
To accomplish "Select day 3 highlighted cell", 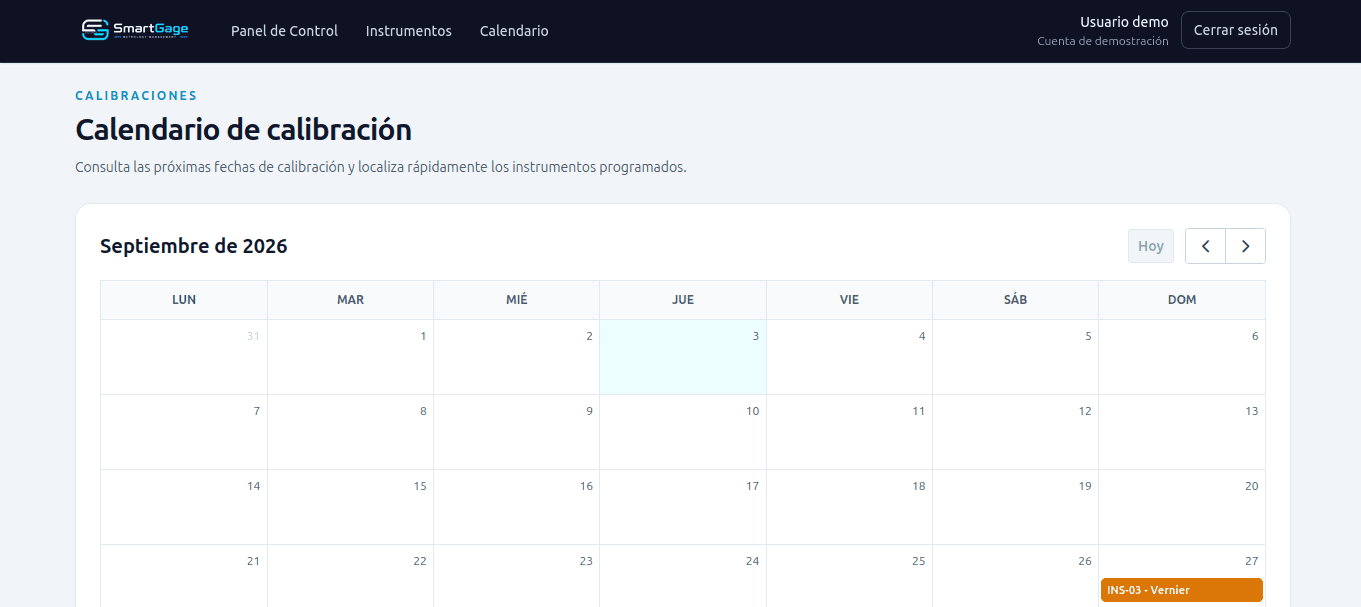I will (x=683, y=357).
